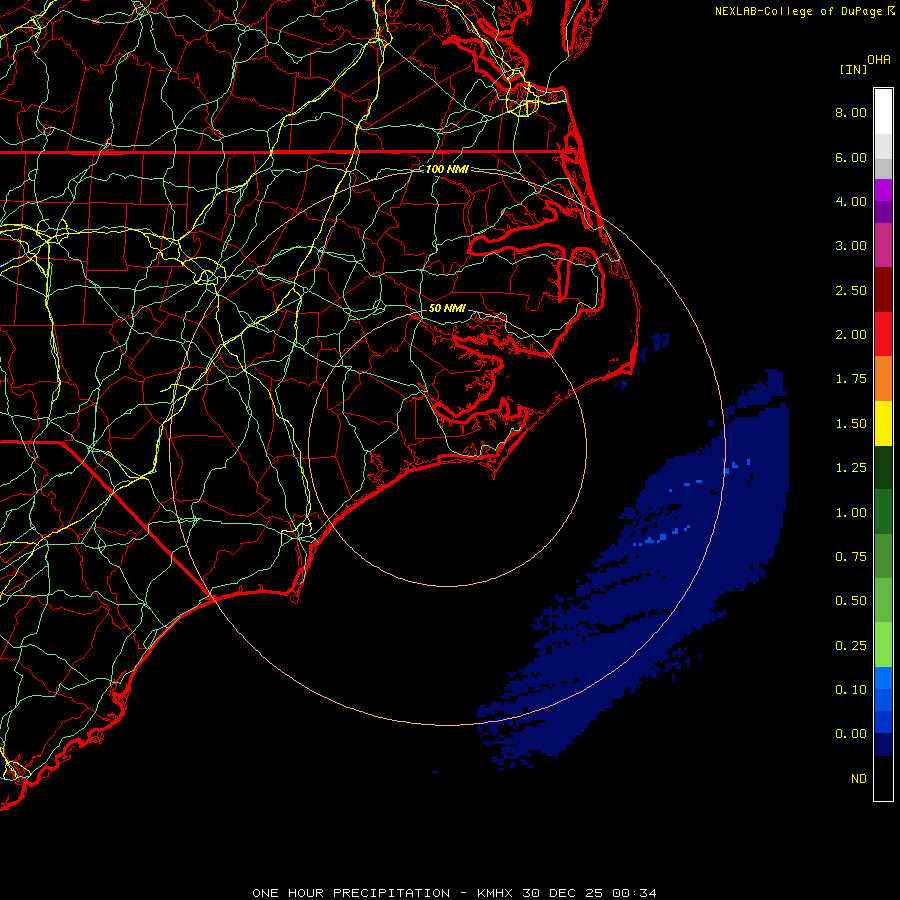900x900 pixels.
Task: Select the green swatch beside 1.00
Action: (x=883, y=512)
